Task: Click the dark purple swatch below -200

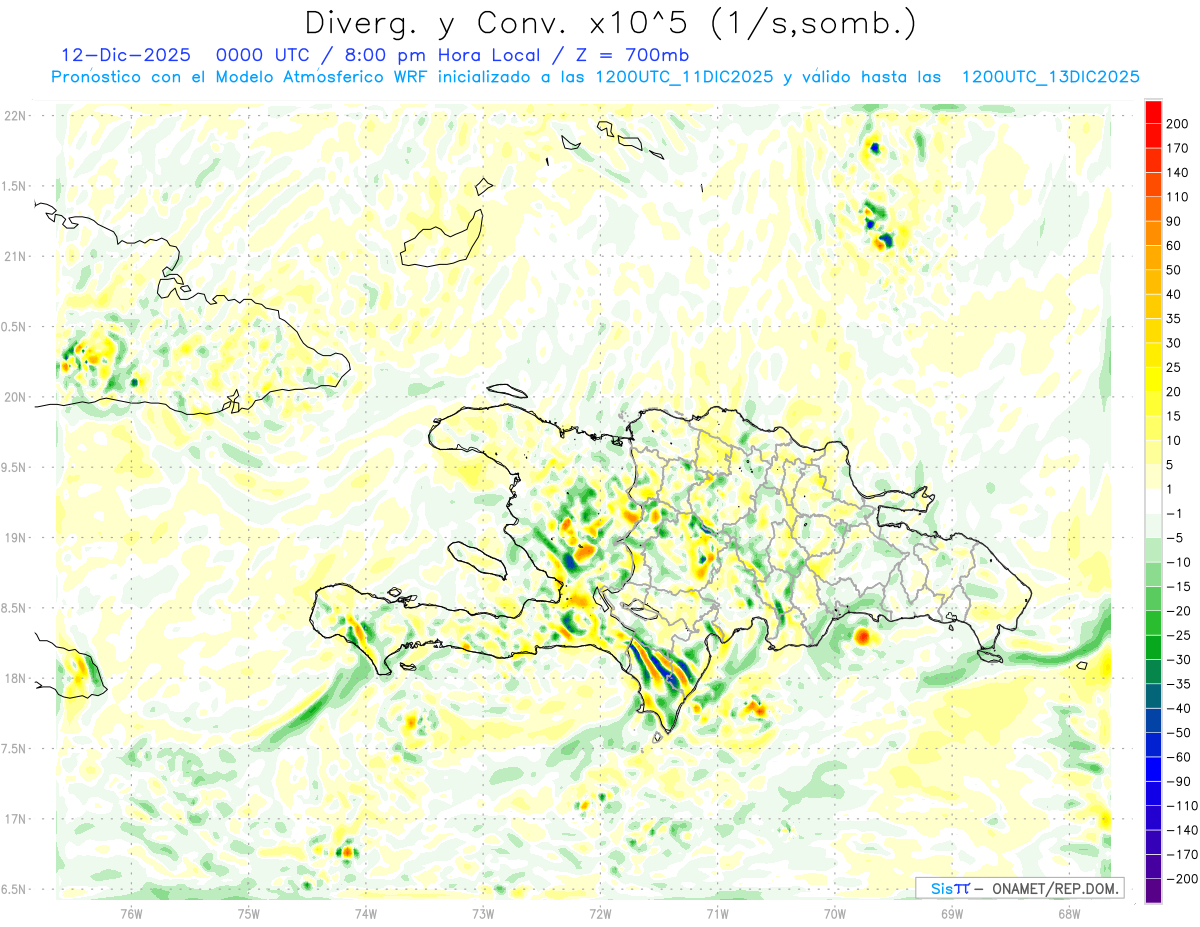Action: [1153, 892]
